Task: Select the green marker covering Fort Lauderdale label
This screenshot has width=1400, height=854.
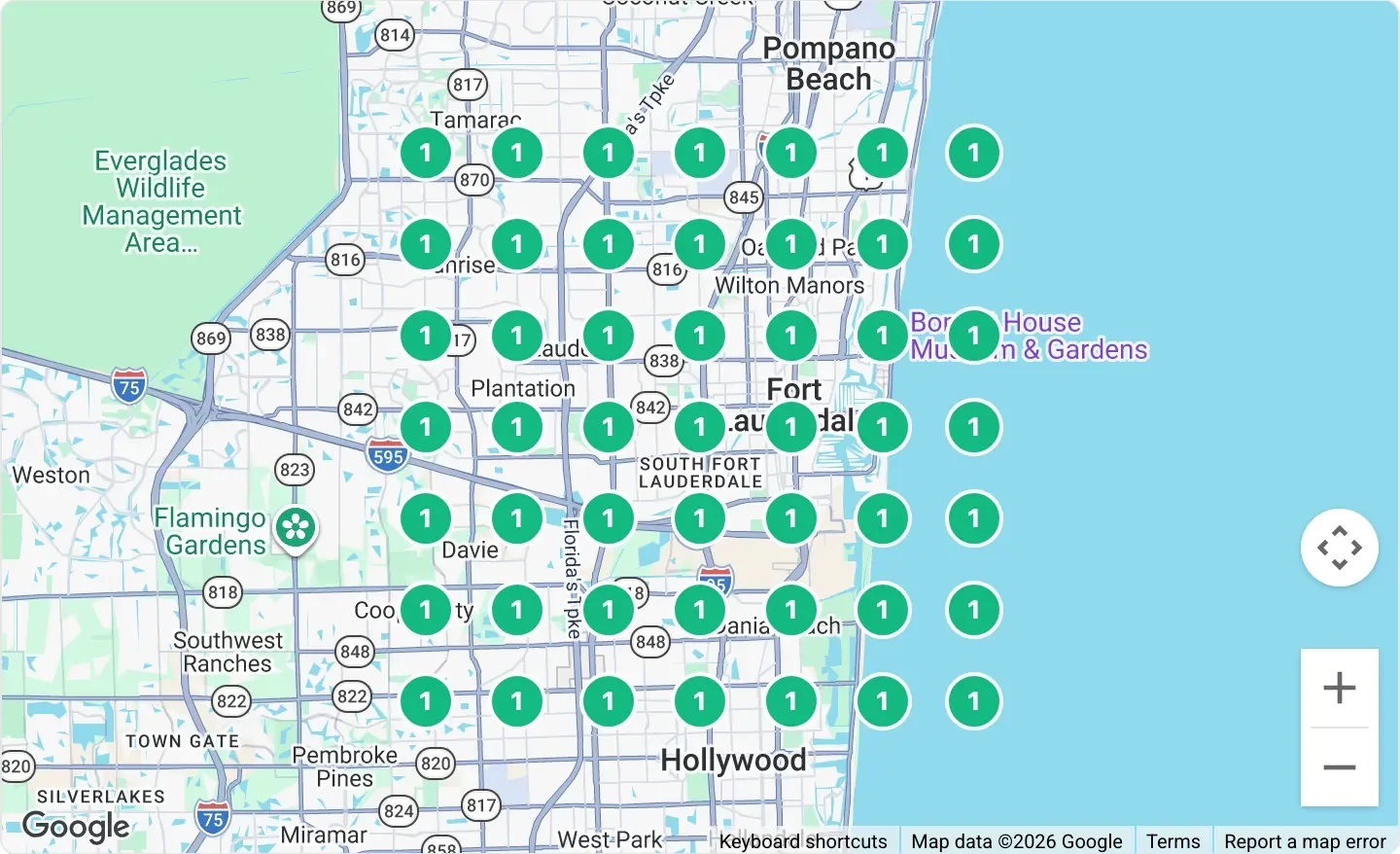Action: [x=790, y=427]
